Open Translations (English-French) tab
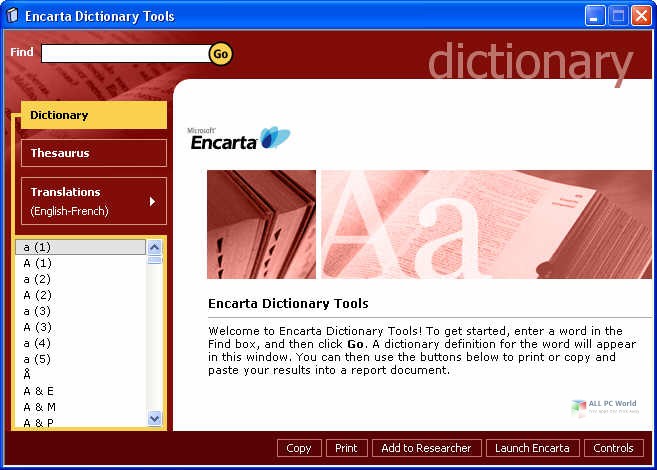657x470 pixels. tap(94, 201)
